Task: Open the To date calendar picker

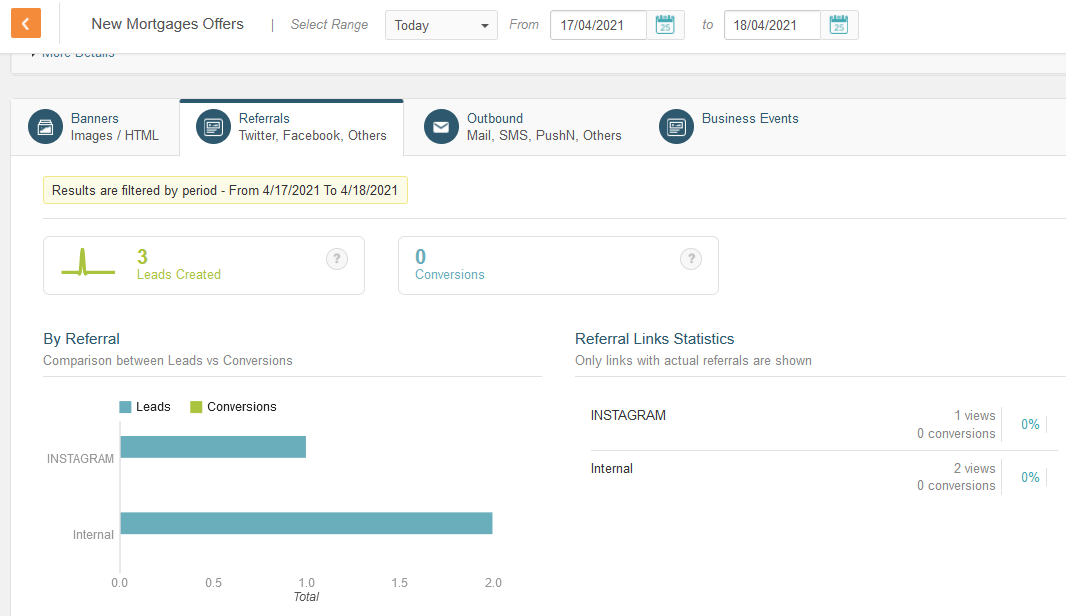Action: tap(839, 25)
